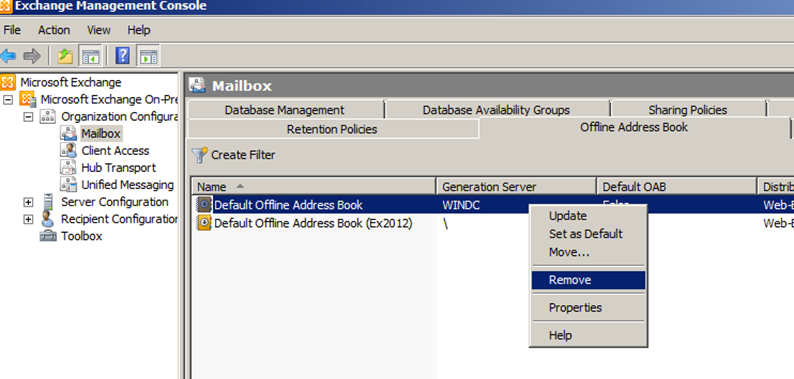
Task: Click the Toolbox node icon
Action: (x=48, y=236)
